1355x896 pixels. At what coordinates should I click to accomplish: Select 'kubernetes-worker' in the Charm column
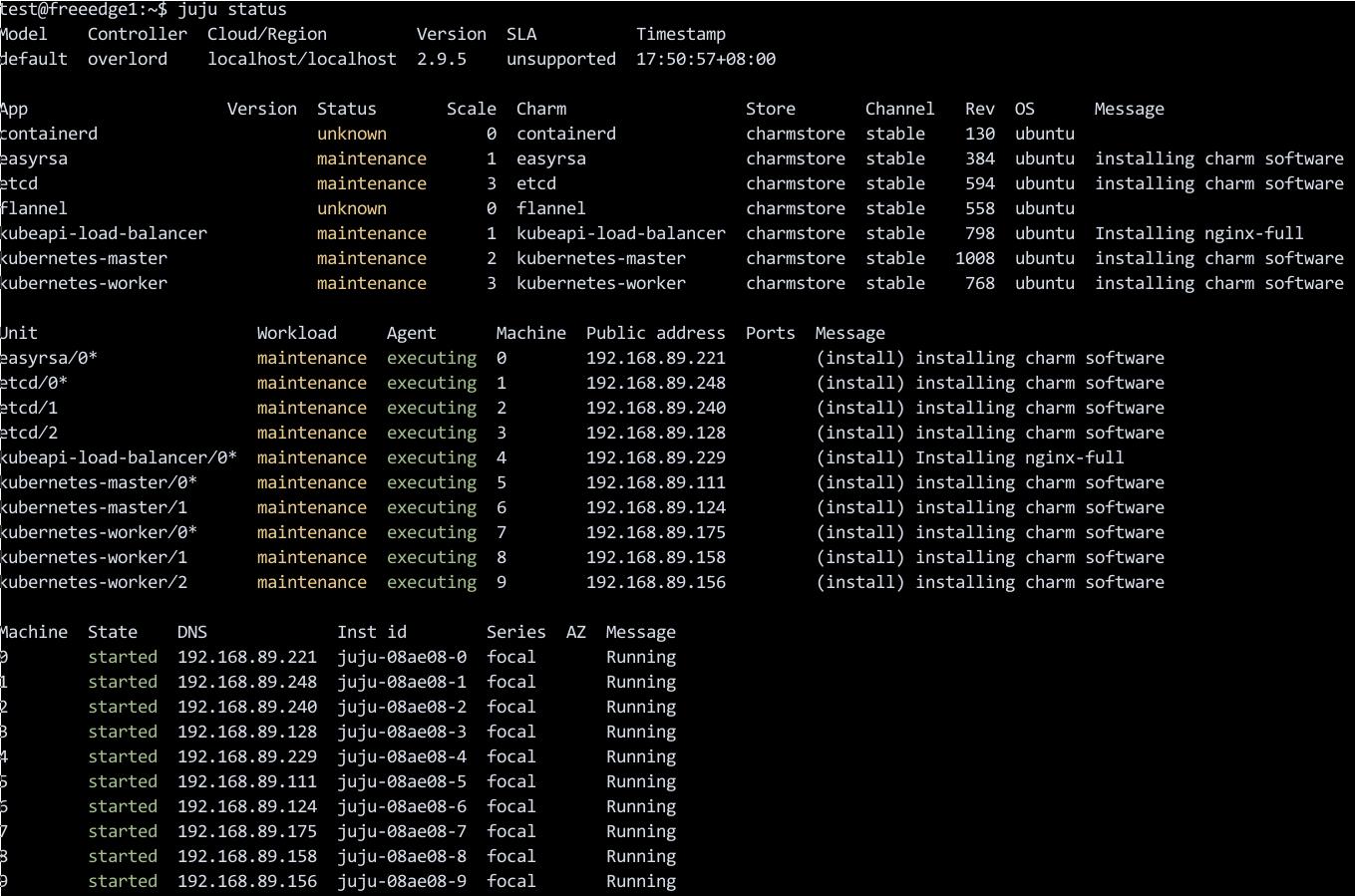(601, 283)
